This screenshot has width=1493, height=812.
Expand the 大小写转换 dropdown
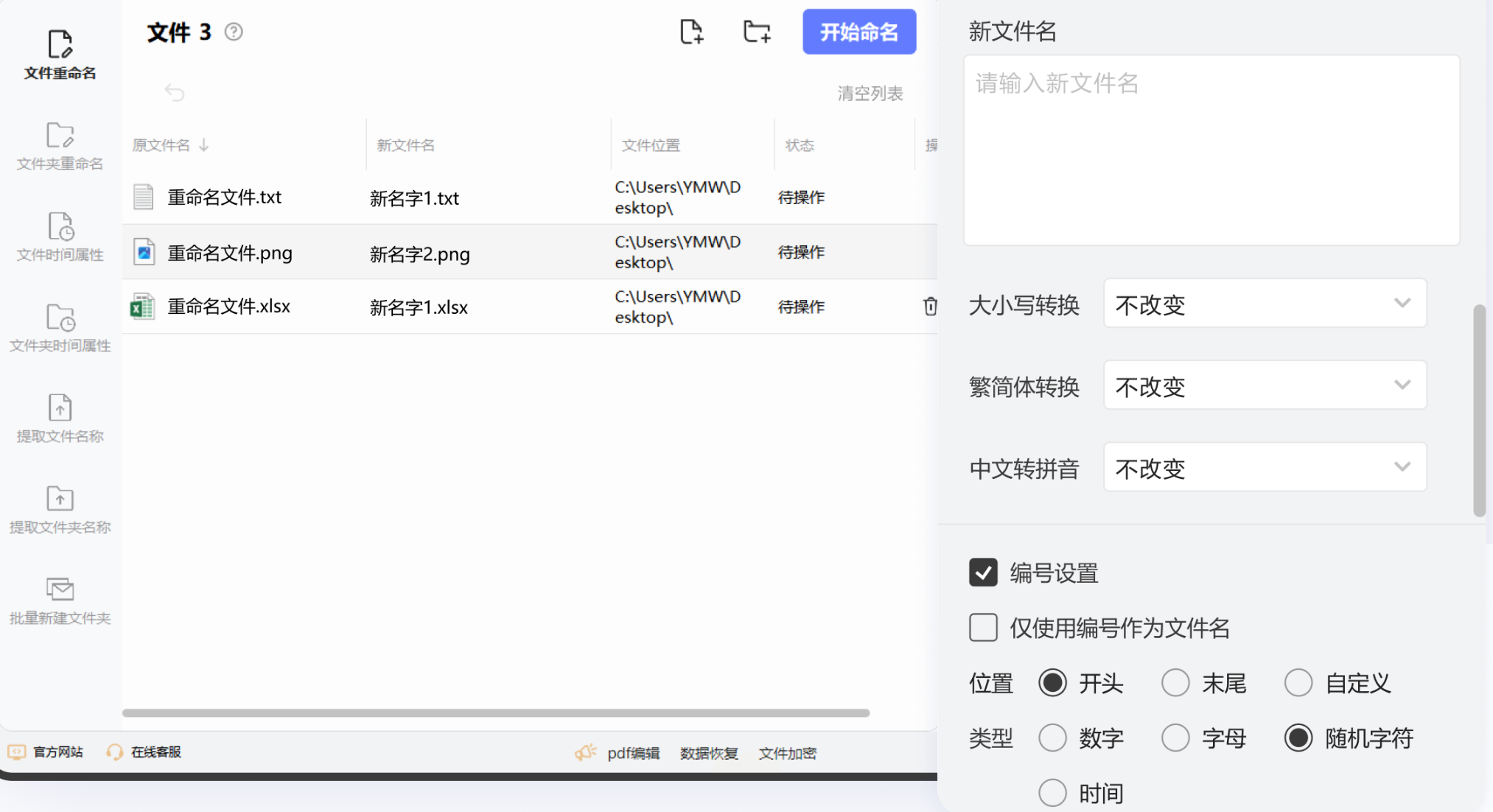point(1265,304)
